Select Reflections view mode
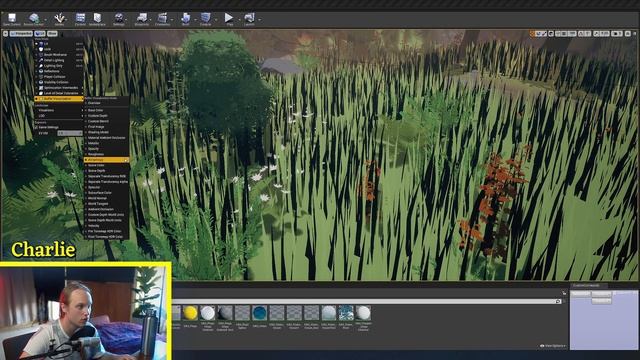 pos(59,71)
